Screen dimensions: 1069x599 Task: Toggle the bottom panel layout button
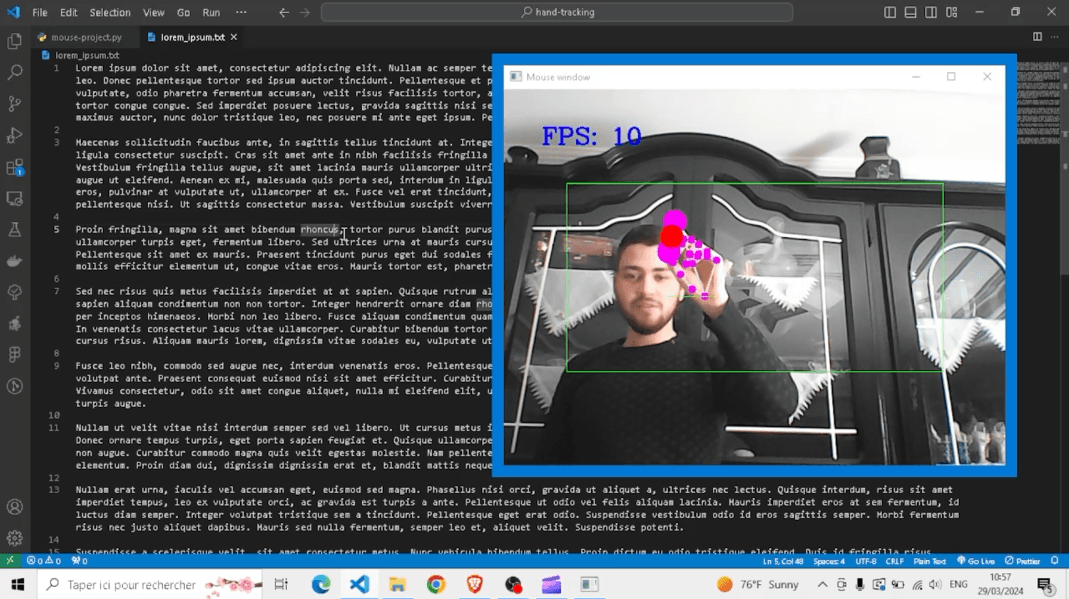(x=910, y=12)
